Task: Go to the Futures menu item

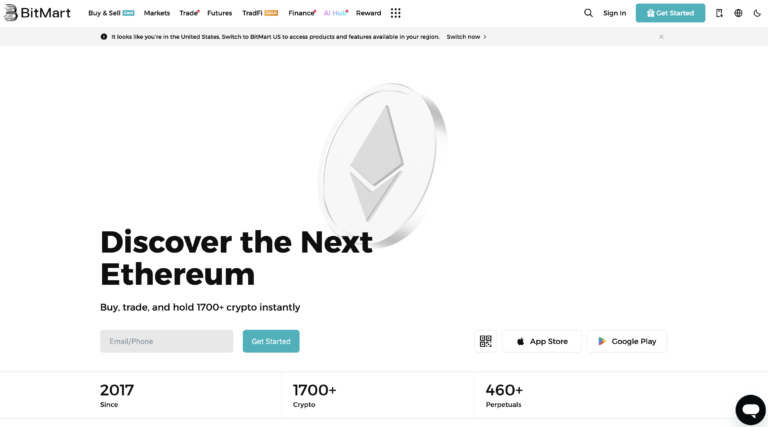Action: coord(220,13)
